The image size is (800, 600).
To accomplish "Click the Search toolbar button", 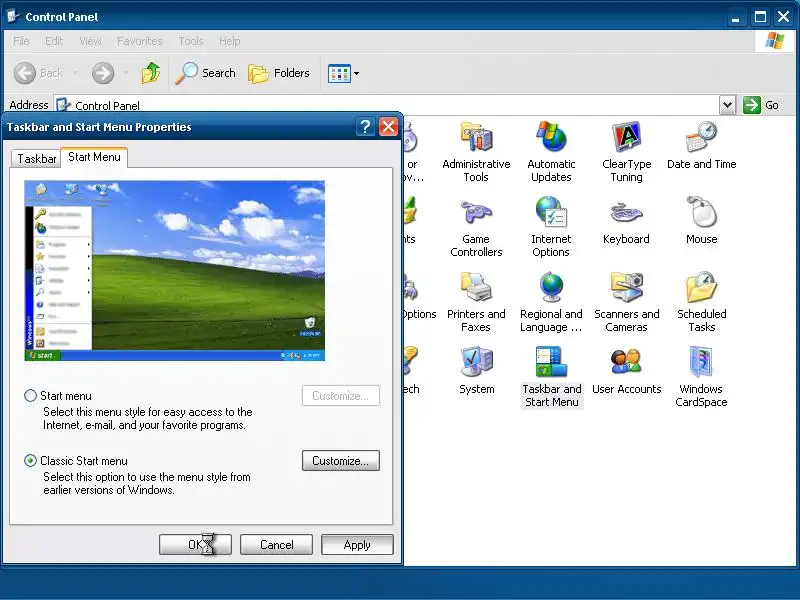I will click(206, 73).
